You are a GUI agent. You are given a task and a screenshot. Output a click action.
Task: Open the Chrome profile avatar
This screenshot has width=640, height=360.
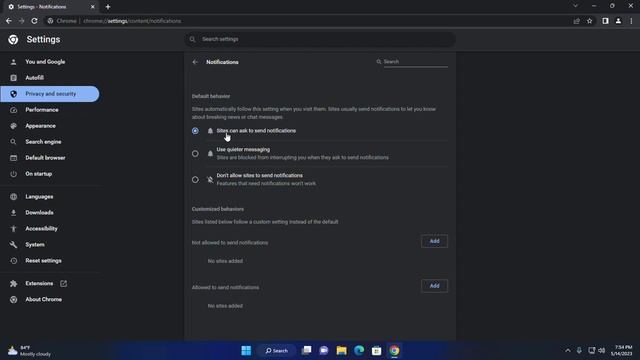click(618, 21)
